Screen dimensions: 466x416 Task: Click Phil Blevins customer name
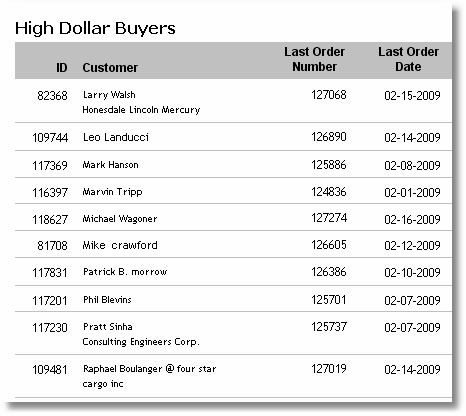coord(107,300)
